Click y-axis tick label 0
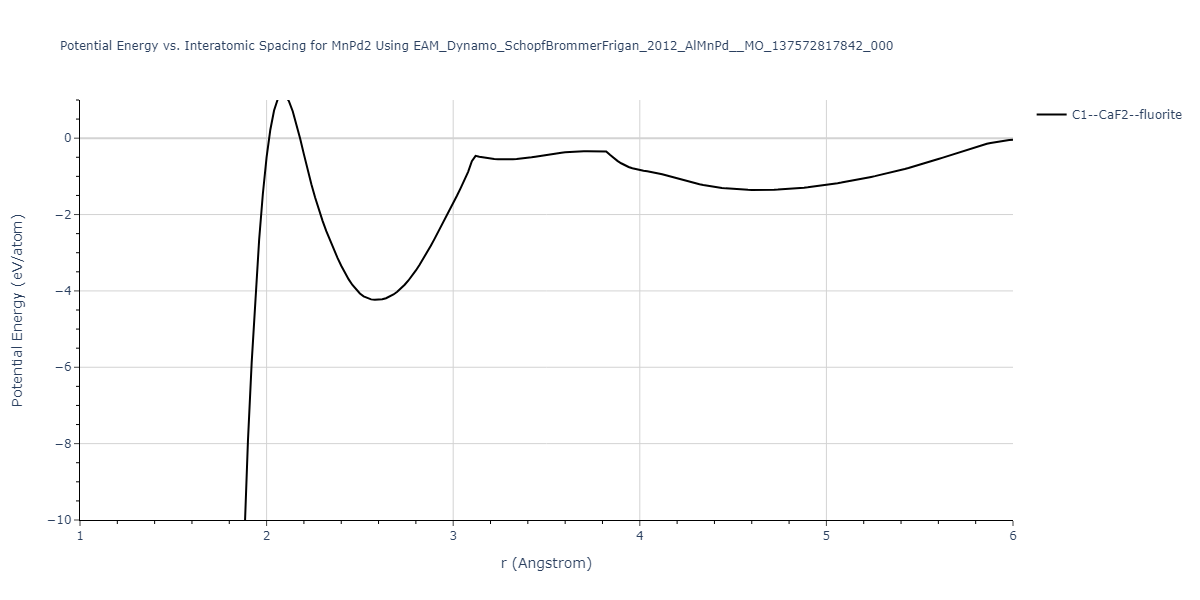The image size is (1200, 600). 66,138
